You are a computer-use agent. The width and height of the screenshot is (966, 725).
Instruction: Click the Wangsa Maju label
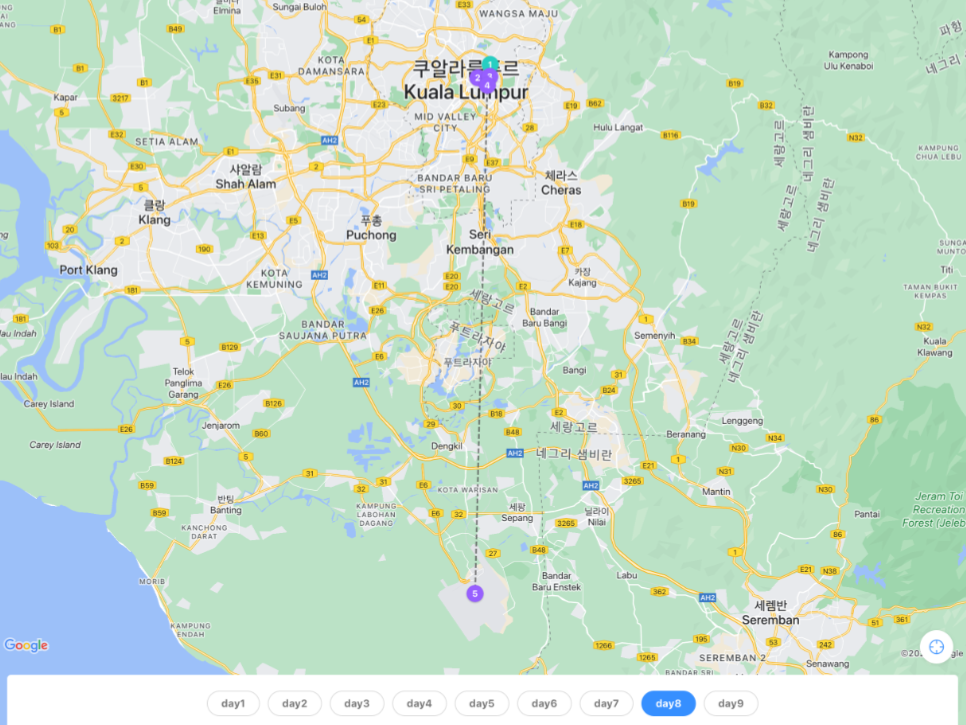[x=518, y=14]
